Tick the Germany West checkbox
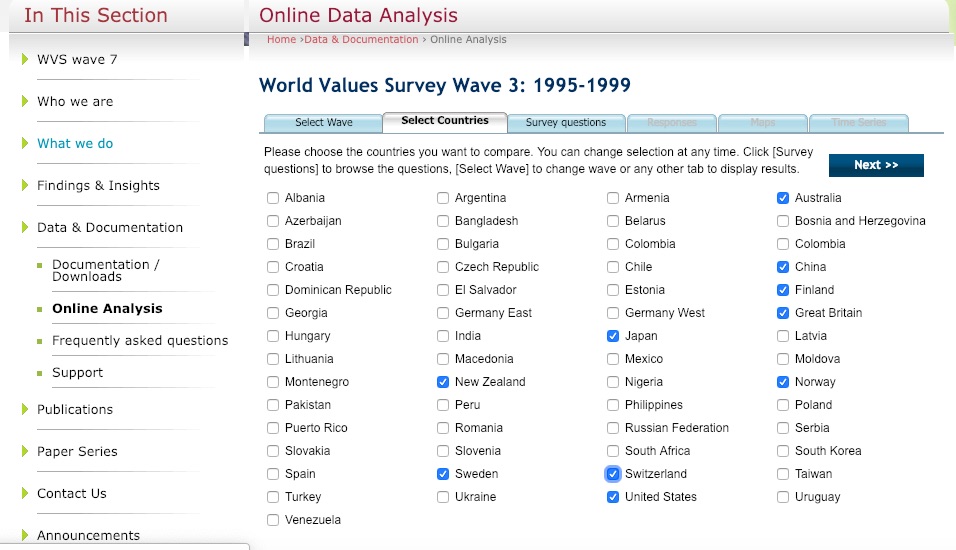The width and height of the screenshot is (956, 550). [x=613, y=313]
